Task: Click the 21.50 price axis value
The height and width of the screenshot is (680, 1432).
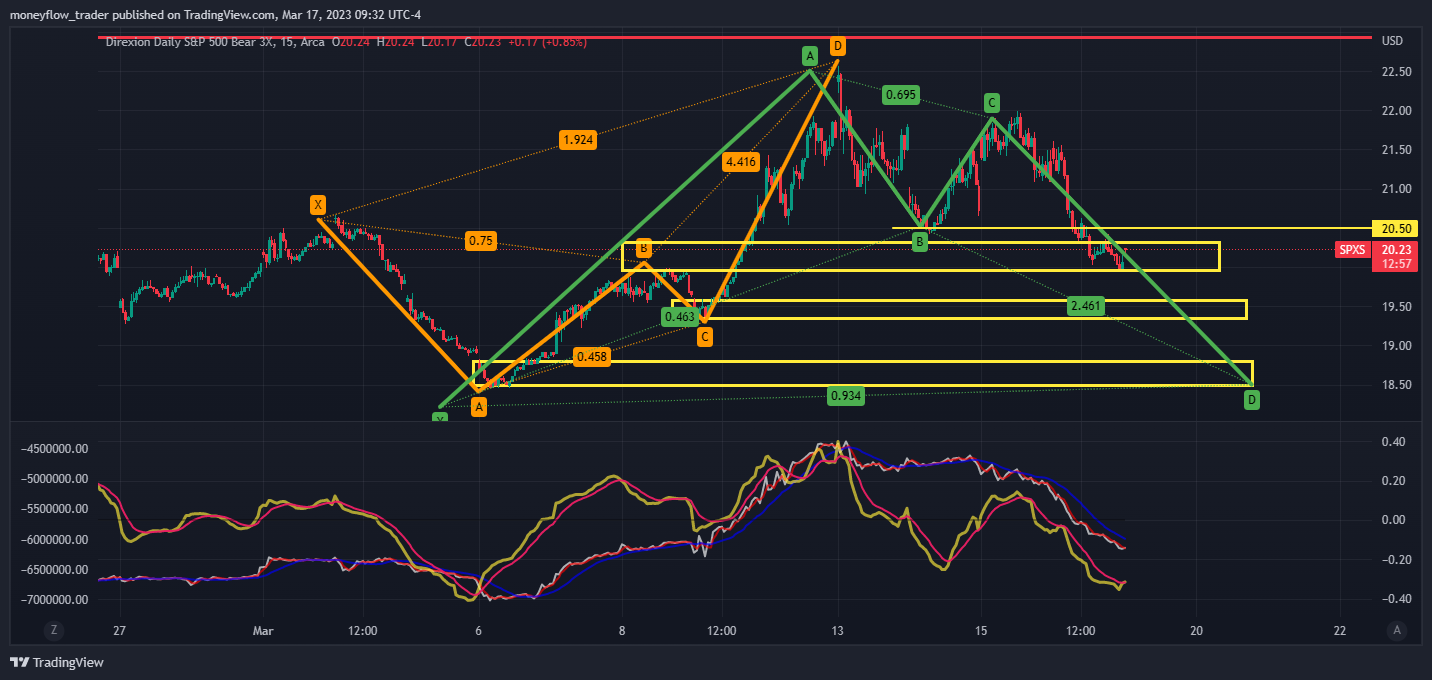Action: pyautogui.click(x=1396, y=150)
